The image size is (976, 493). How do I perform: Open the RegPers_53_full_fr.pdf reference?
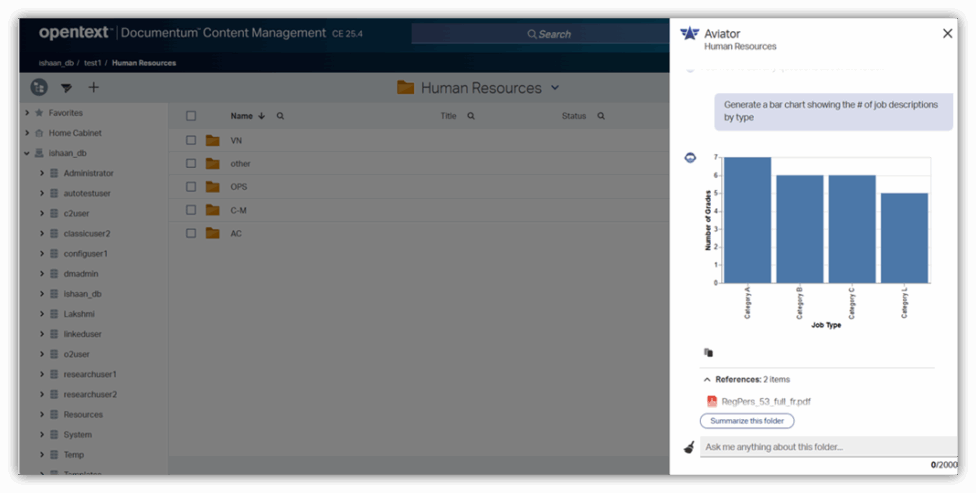tap(766, 401)
